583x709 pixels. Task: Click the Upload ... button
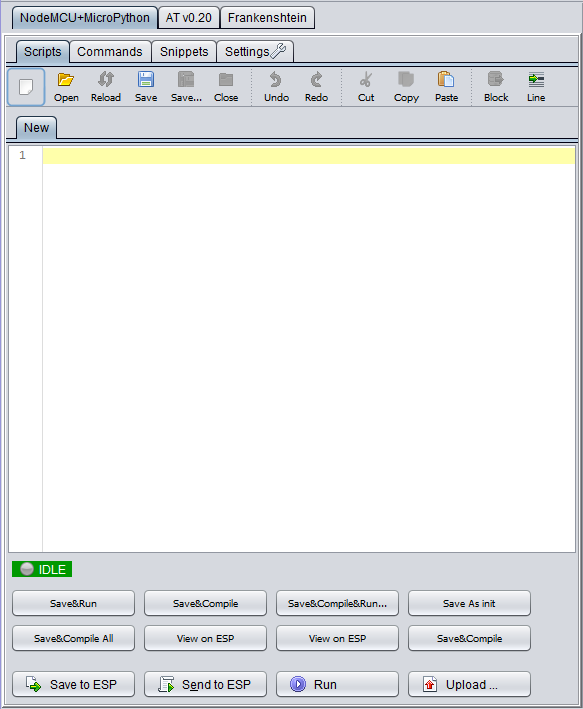pyautogui.click(x=469, y=684)
